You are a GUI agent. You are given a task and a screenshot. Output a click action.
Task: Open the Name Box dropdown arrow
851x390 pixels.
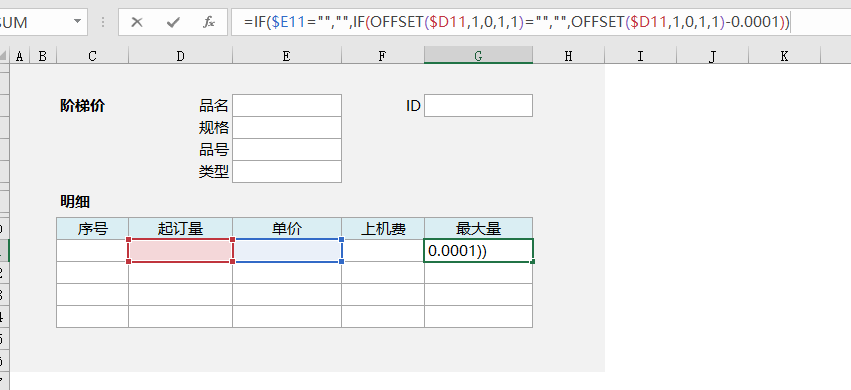(77, 22)
